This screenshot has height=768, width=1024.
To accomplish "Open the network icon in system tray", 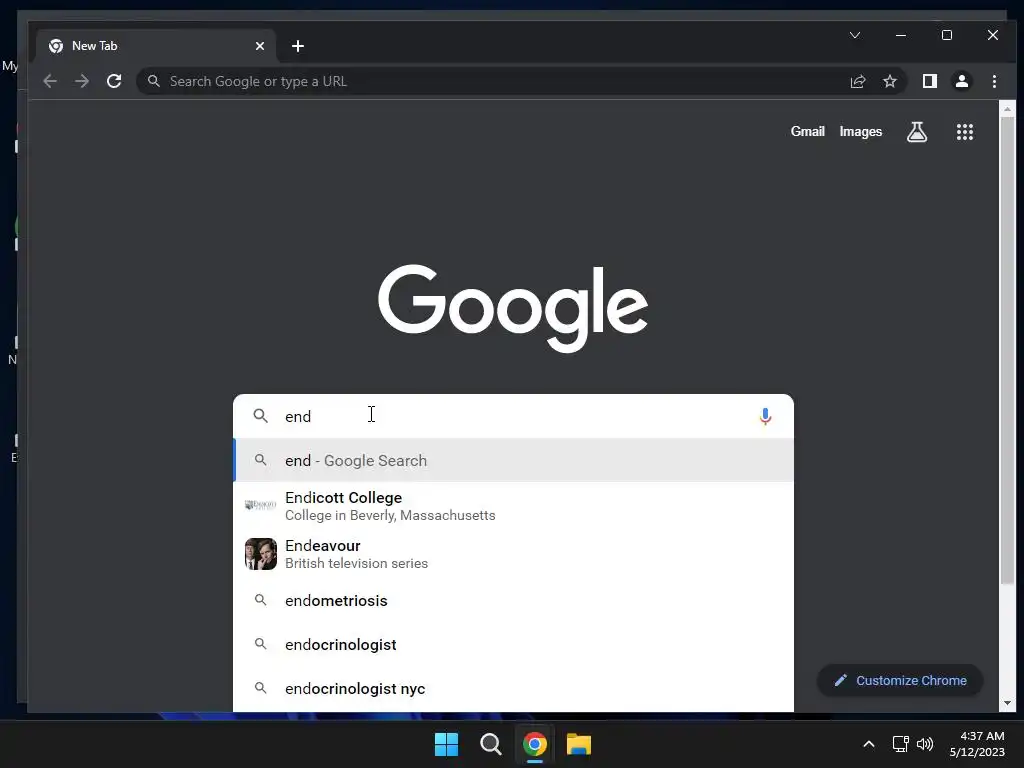I will [901, 744].
